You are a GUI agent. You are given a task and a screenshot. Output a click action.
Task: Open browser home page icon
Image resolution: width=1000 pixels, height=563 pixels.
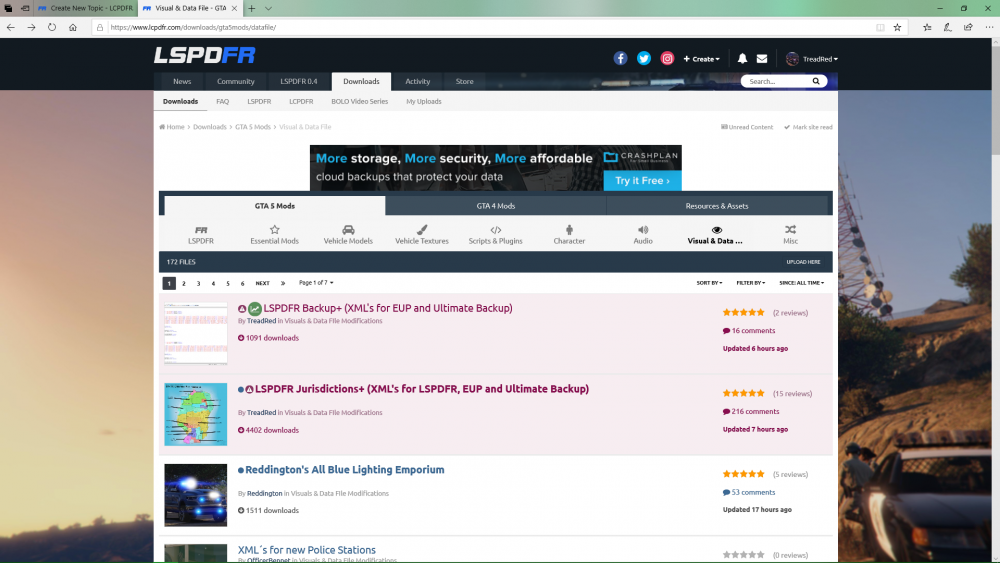(x=73, y=27)
